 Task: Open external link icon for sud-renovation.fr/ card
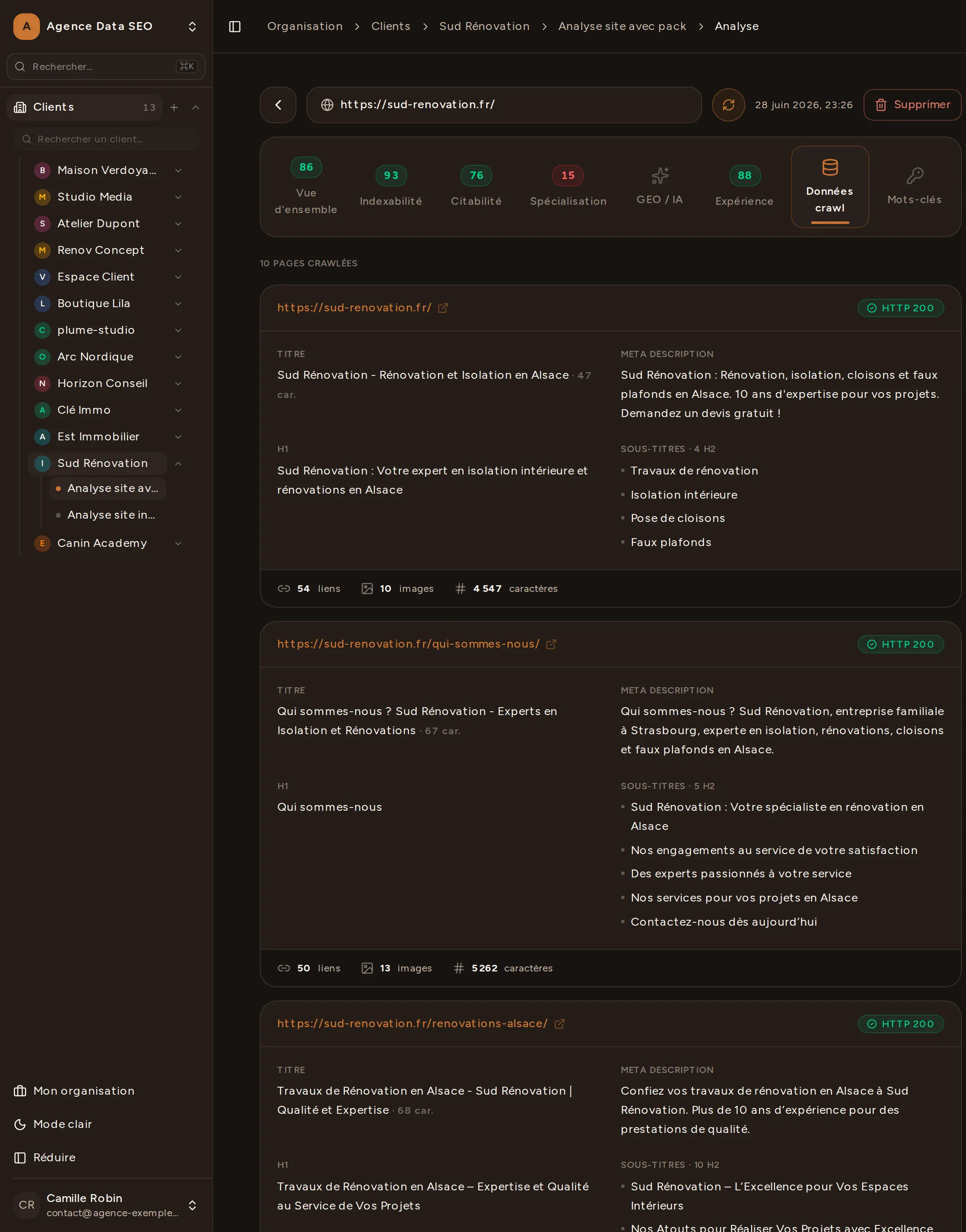(x=443, y=308)
